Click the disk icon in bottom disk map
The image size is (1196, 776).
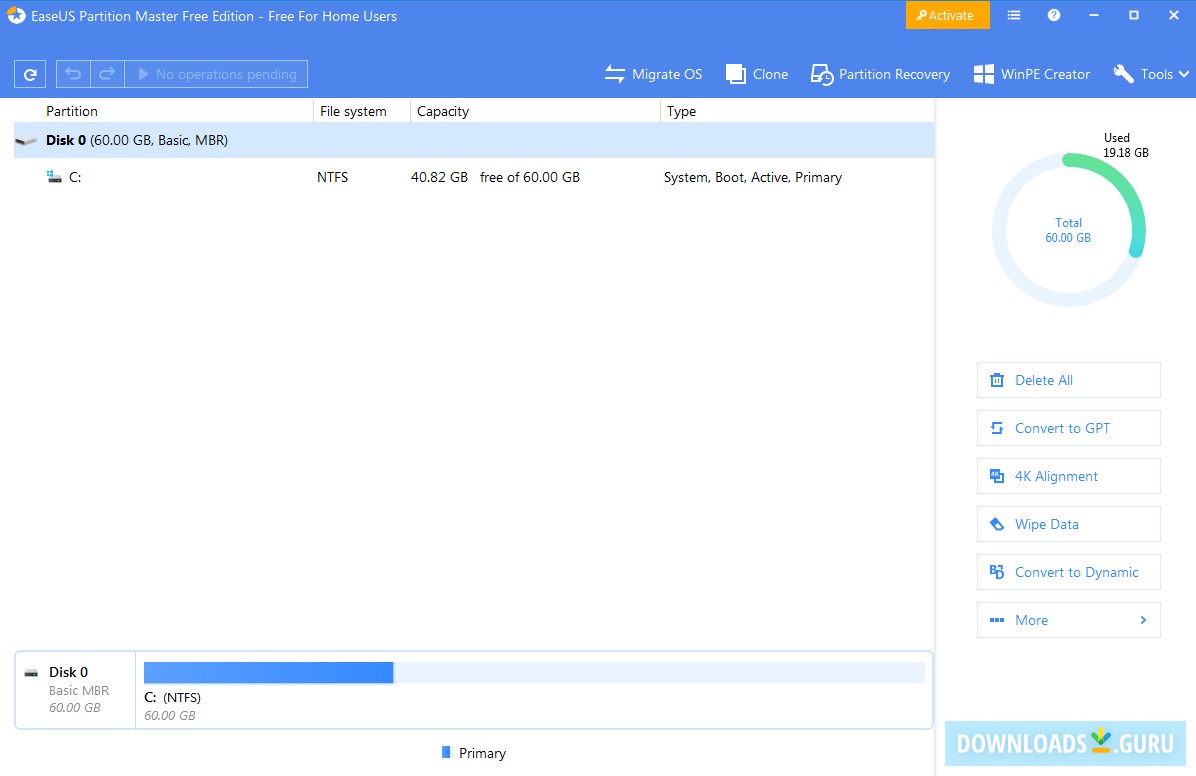[31, 673]
